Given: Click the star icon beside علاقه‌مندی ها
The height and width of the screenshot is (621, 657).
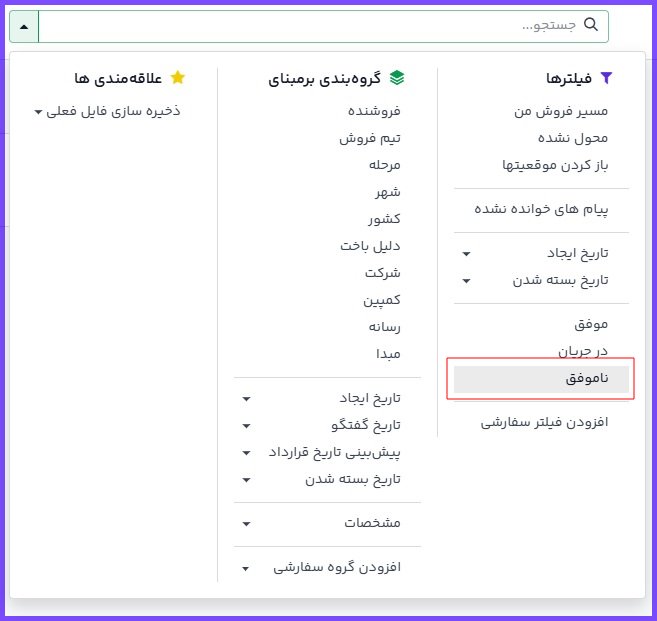Looking at the screenshot, I should pos(178,78).
